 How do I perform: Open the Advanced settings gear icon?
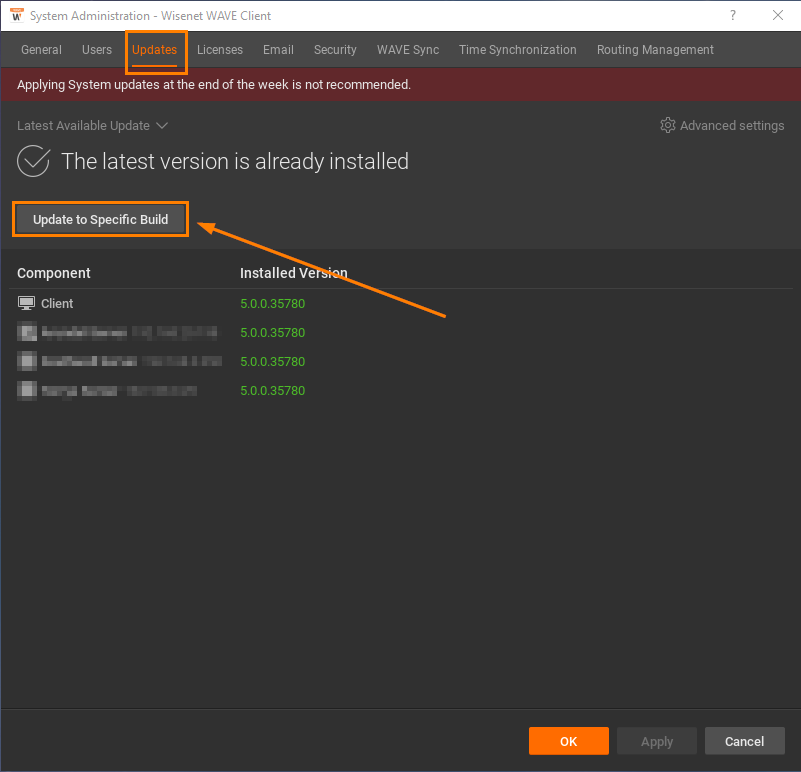click(668, 125)
